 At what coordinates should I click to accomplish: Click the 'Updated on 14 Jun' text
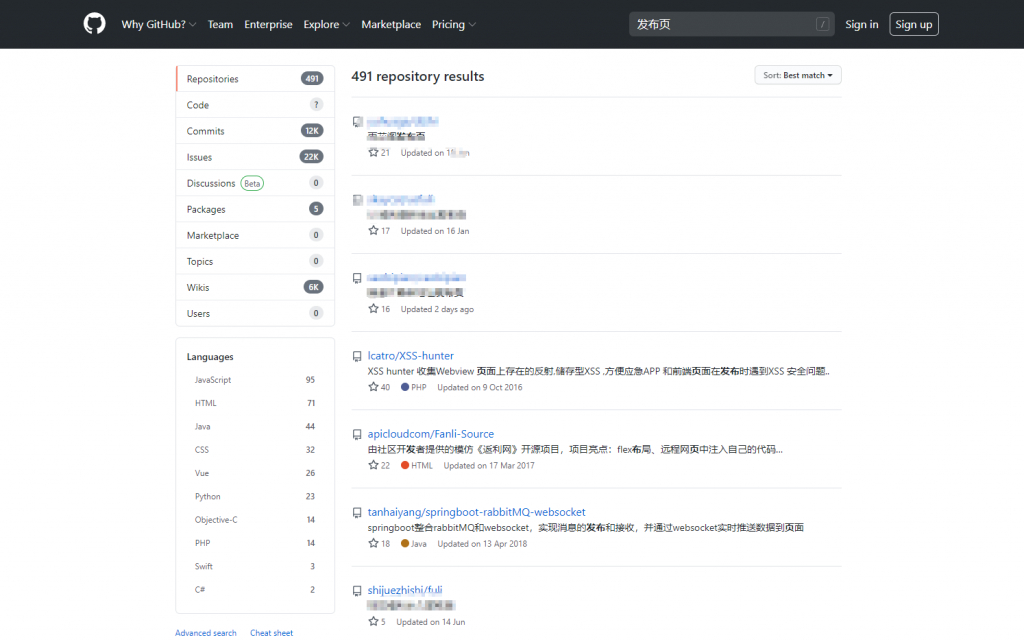pos(431,622)
